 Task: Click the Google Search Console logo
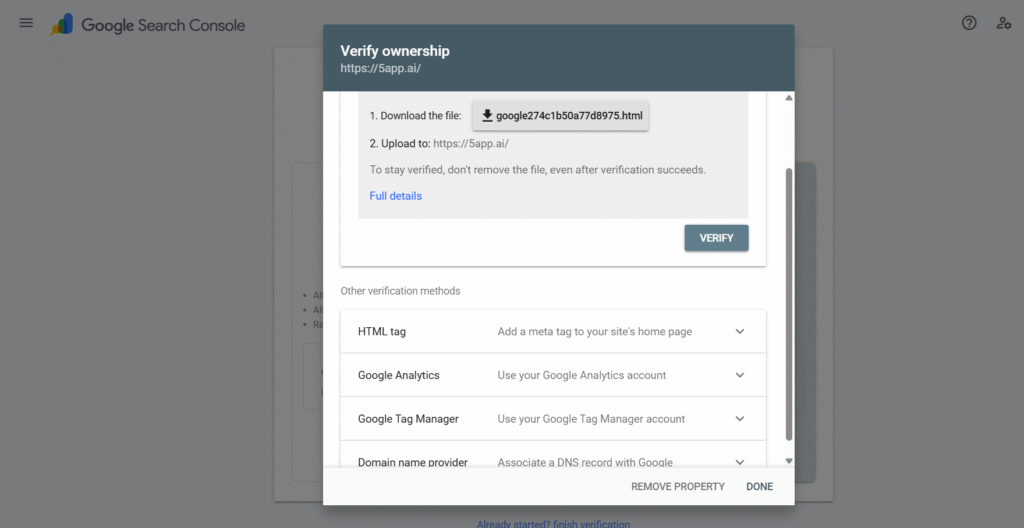(148, 25)
